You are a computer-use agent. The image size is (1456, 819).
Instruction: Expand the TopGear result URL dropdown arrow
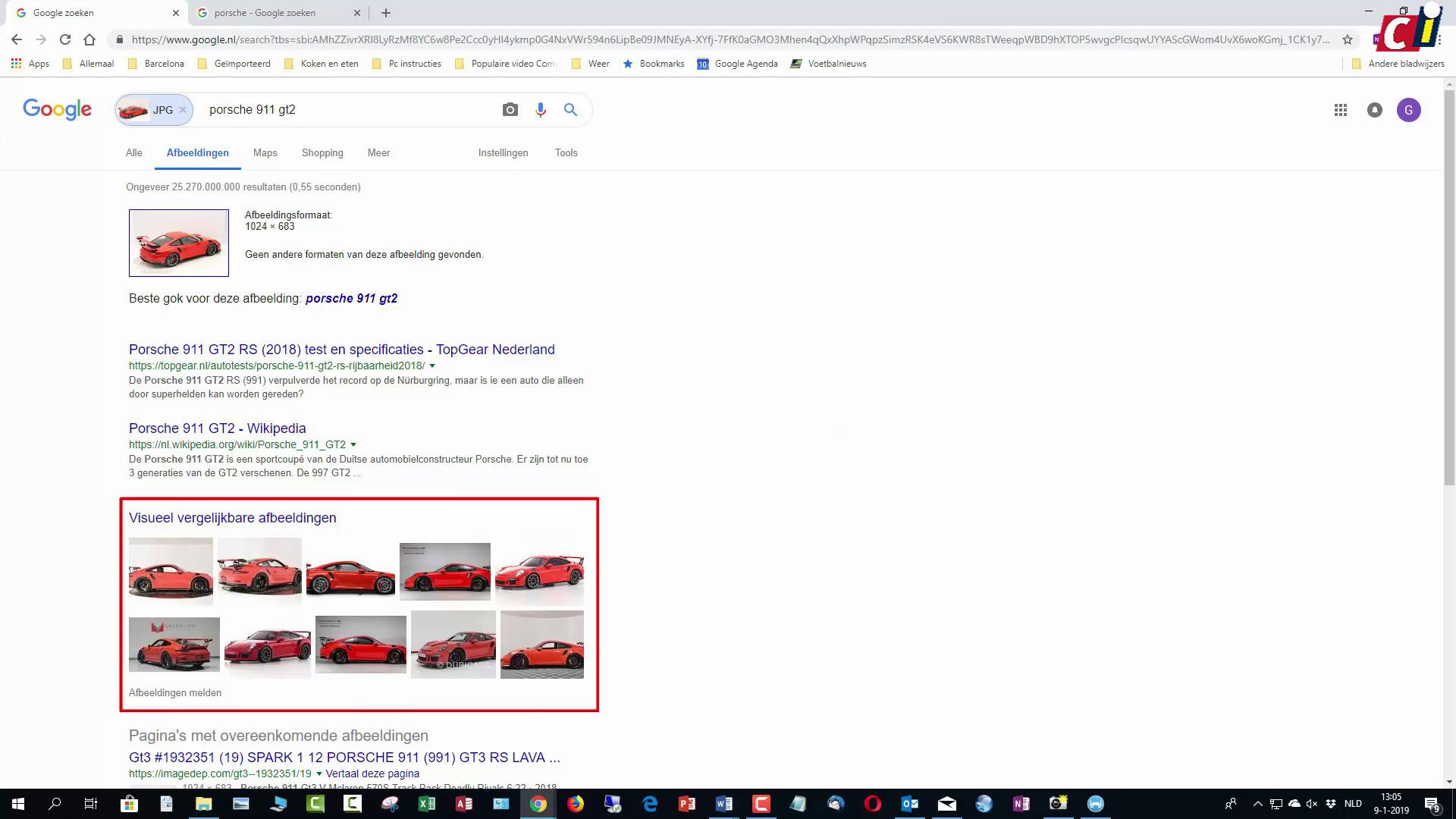coord(432,366)
